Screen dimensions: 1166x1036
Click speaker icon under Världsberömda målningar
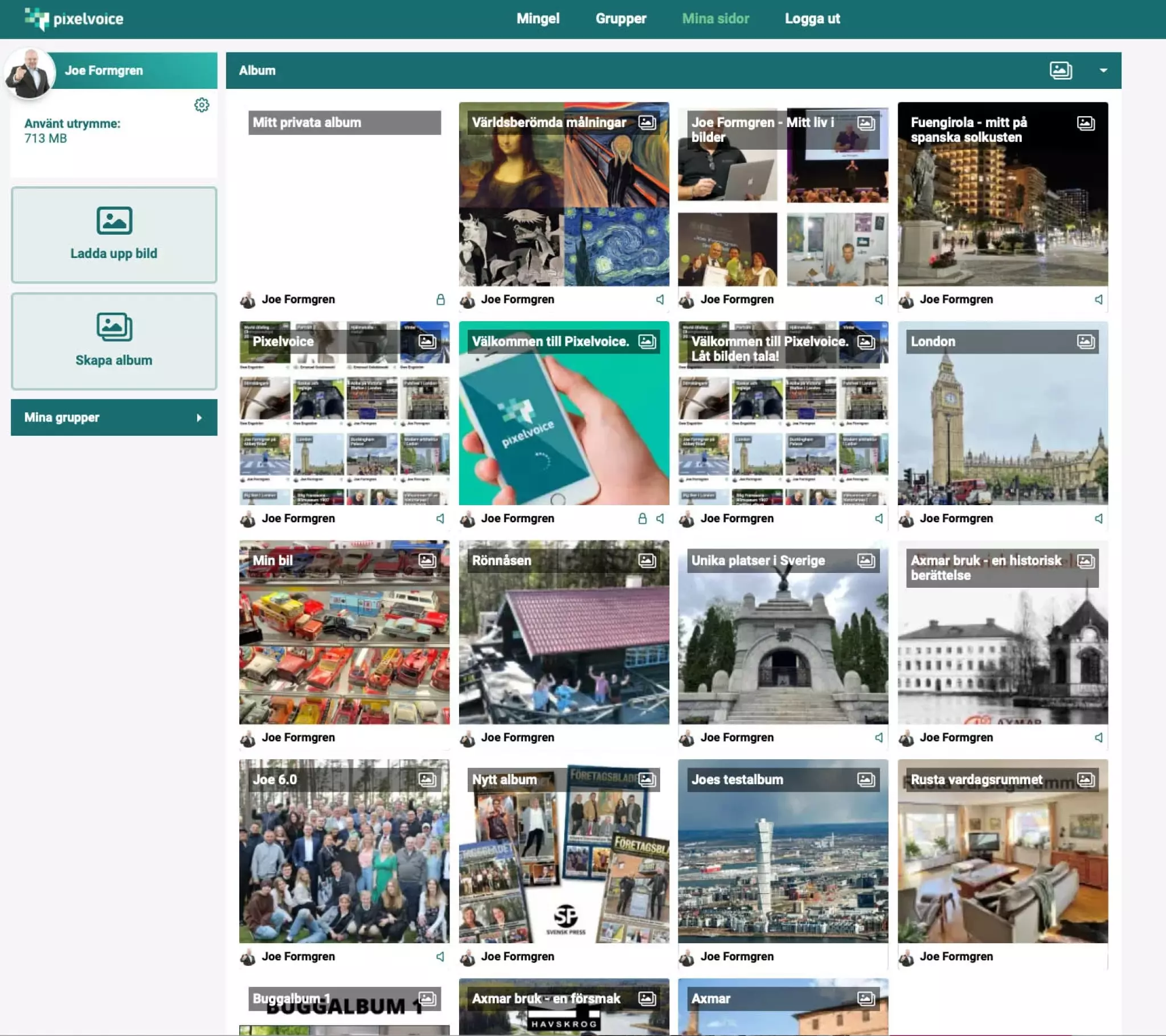pos(660,300)
